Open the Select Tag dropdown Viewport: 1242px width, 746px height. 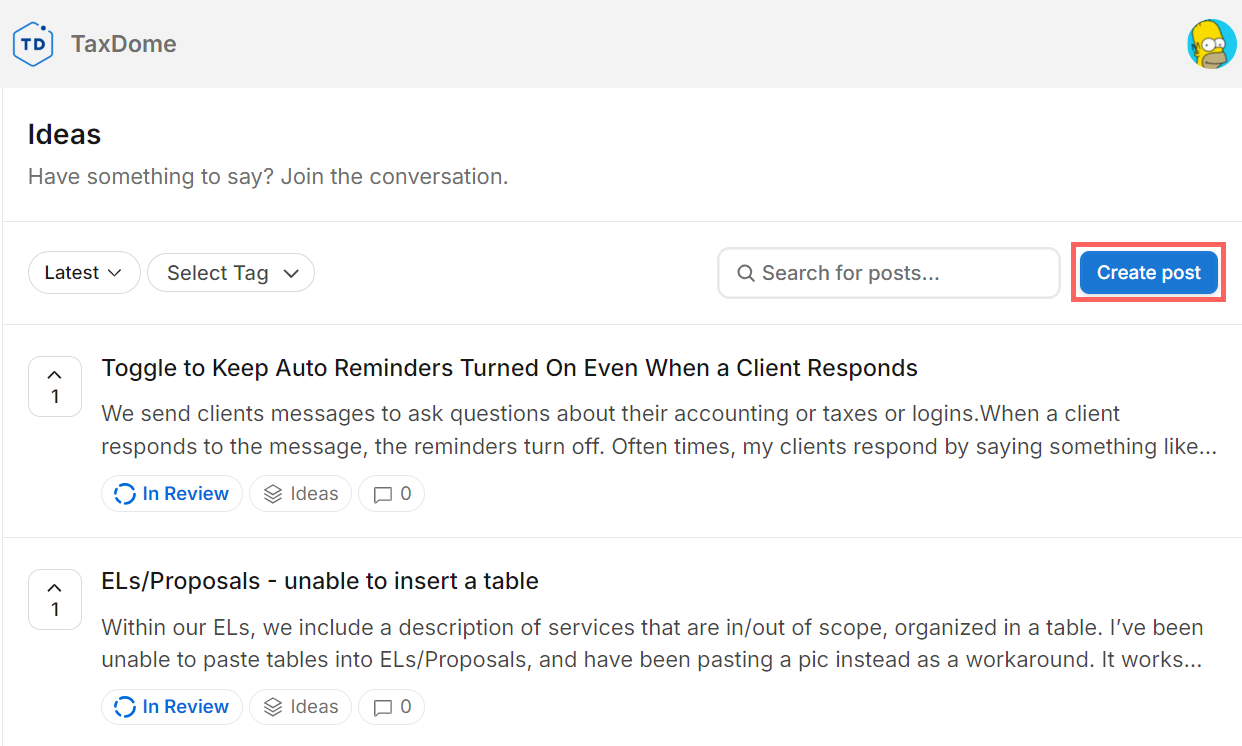(231, 273)
